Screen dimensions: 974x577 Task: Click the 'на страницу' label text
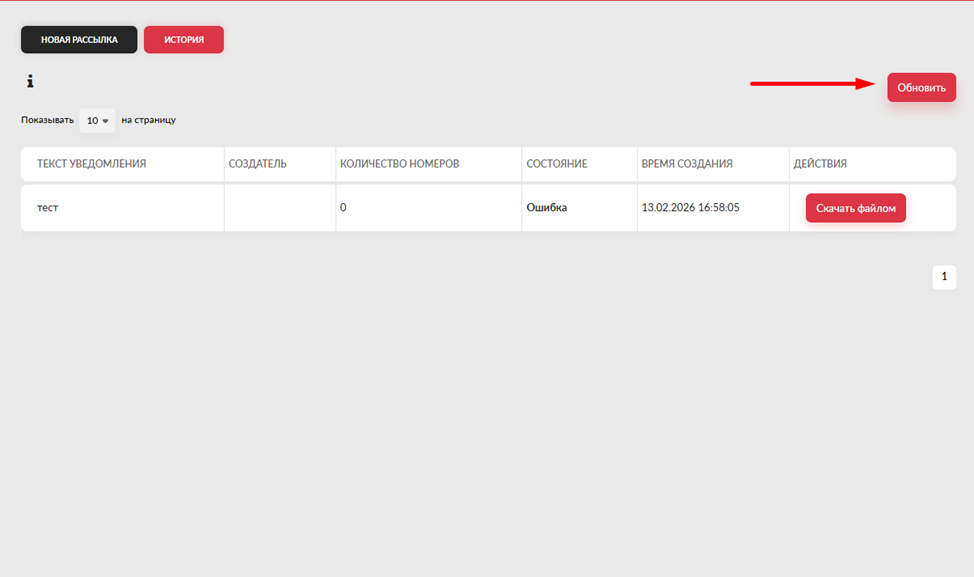[x=148, y=120]
